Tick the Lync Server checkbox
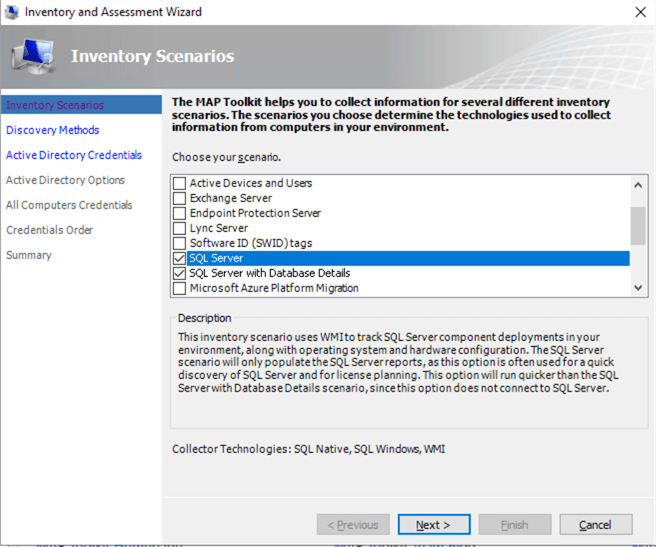This screenshot has width=656, height=547. [x=179, y=229]
